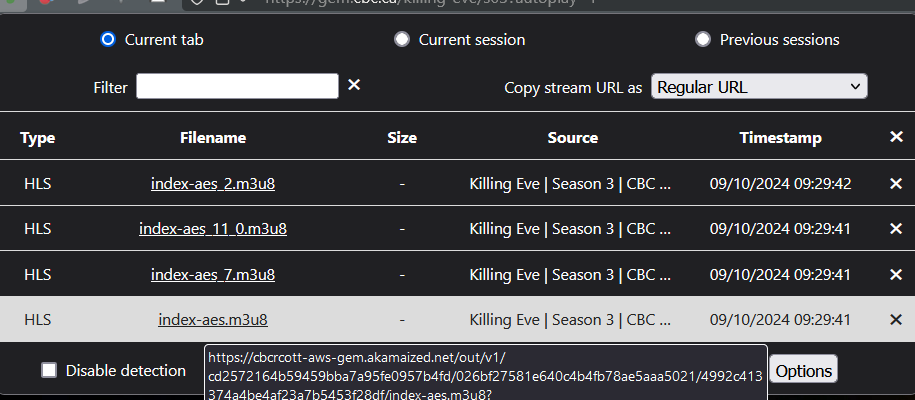Click the Source column header
This screenshot has width=915, height=400.
(x=572, y=138)
